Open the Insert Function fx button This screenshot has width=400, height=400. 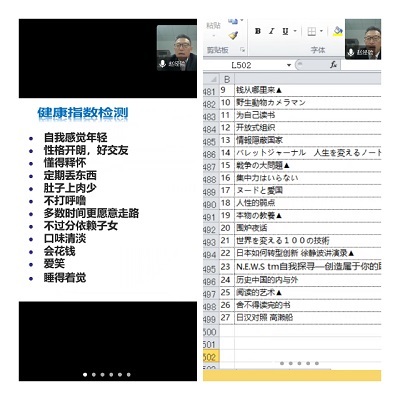click(333, 65)
